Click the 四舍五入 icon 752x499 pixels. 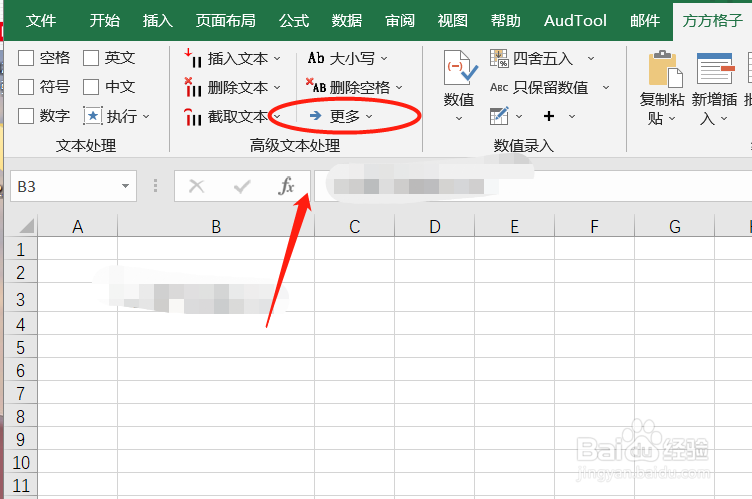(x=499, y=58)
